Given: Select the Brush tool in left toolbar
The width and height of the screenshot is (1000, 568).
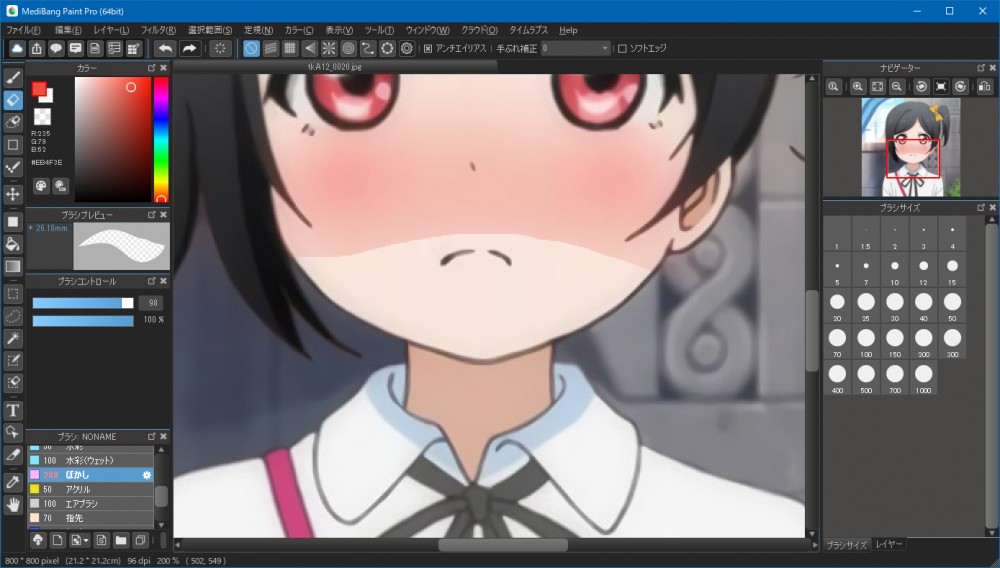Looking at the screenshot, I should click(x=13, y=78).
